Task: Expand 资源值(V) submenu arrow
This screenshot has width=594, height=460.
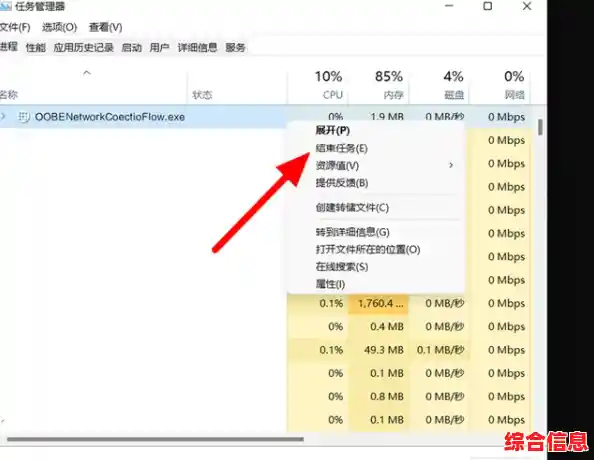Action: (x=451, y=165)
